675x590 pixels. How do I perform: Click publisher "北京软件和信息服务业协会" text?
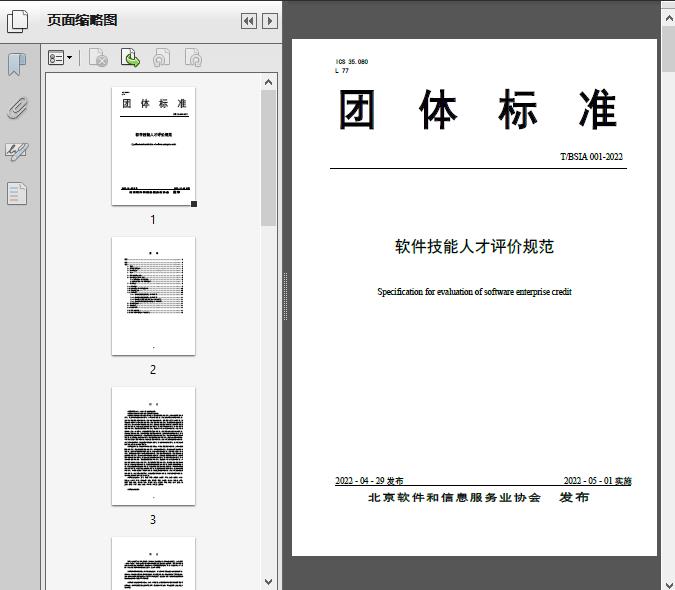point(454,497)
